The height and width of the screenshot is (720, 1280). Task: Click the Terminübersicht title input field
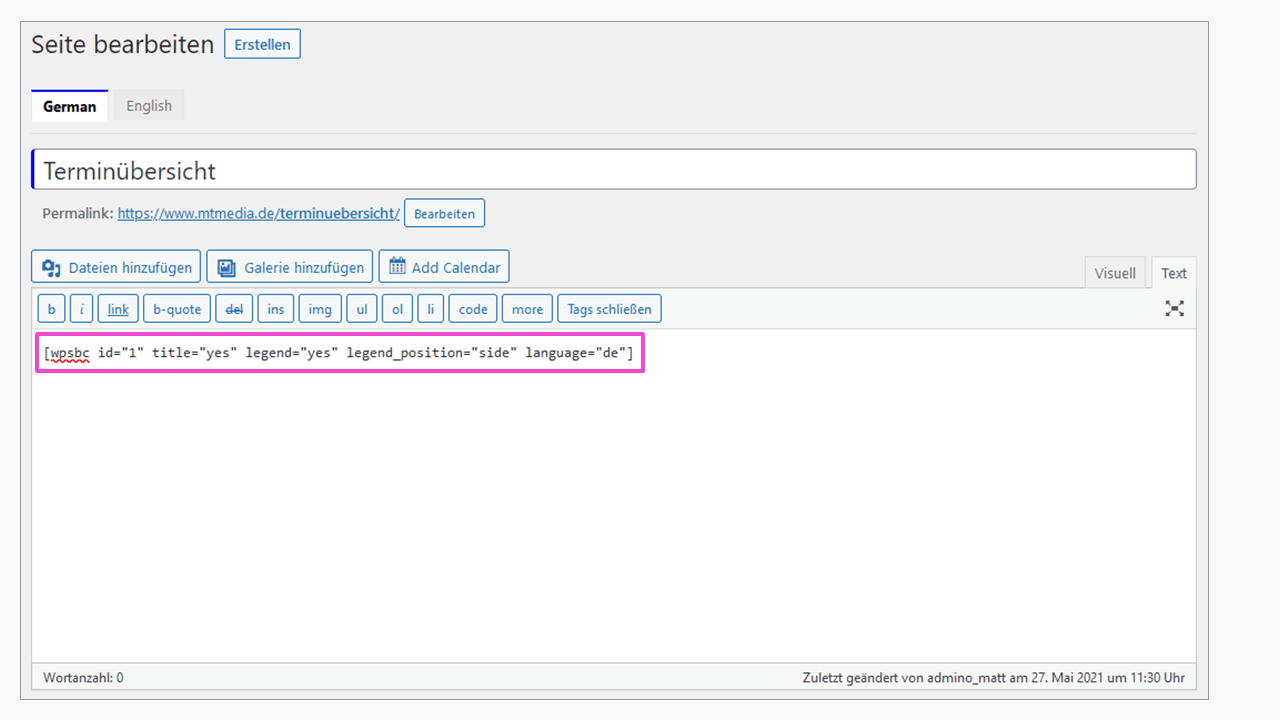pyautogui.click(x=614, y=170)
